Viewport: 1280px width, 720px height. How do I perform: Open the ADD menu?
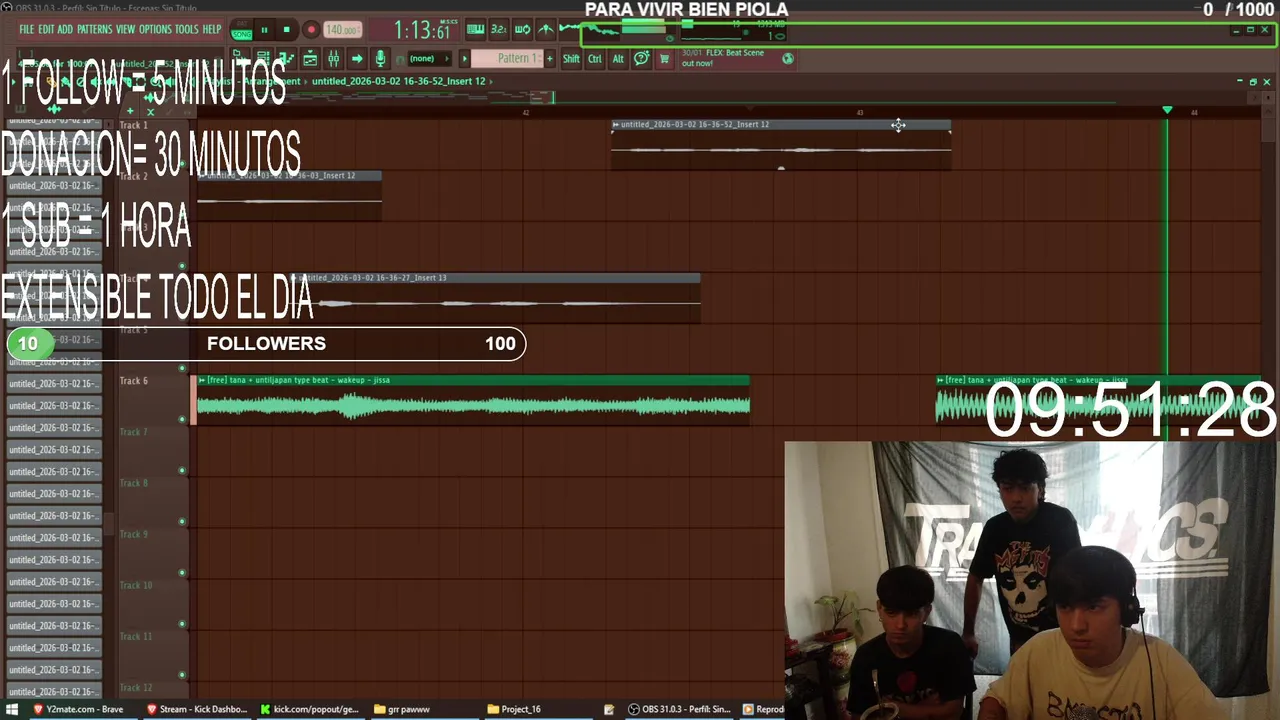click(x=65, y=29)
